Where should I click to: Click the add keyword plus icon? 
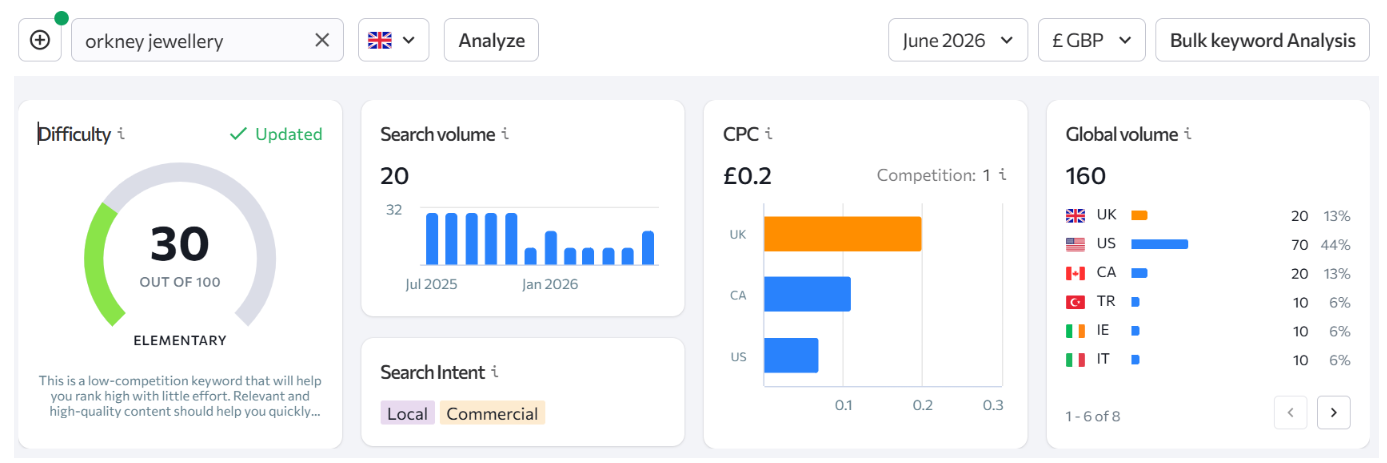click(40, 40)
